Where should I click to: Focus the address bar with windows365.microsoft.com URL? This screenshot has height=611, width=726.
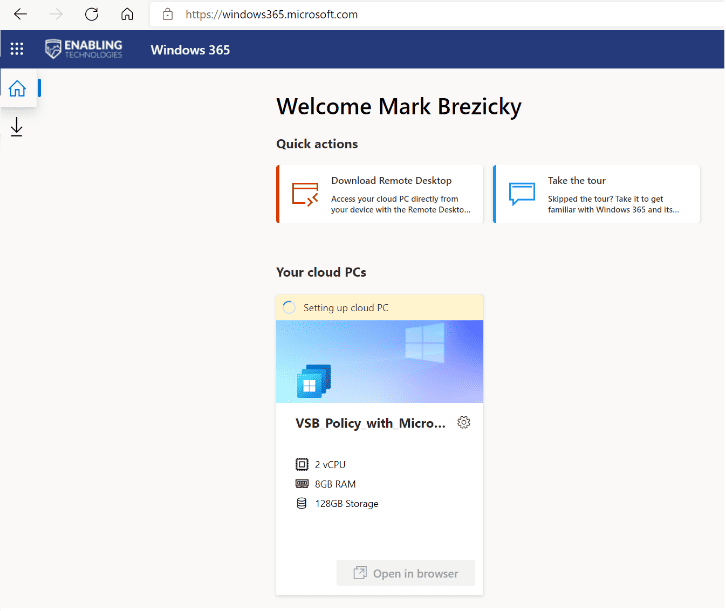[437, 14]
